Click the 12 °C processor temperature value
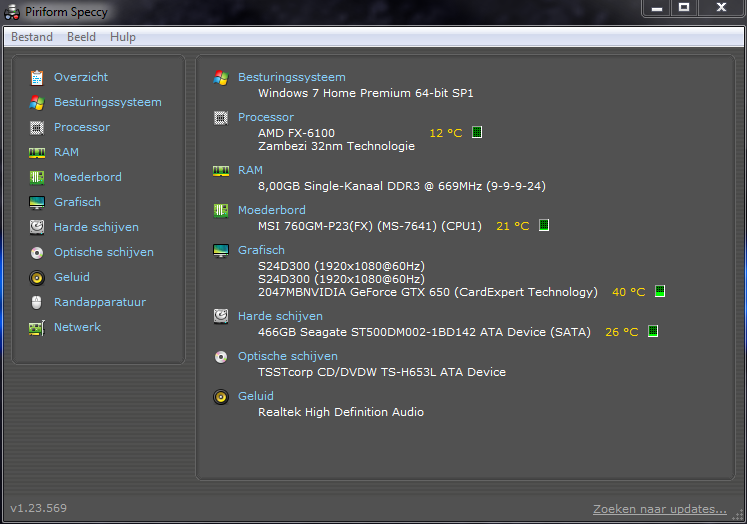The height and width of the screenshot is (524, 747). 446,133
